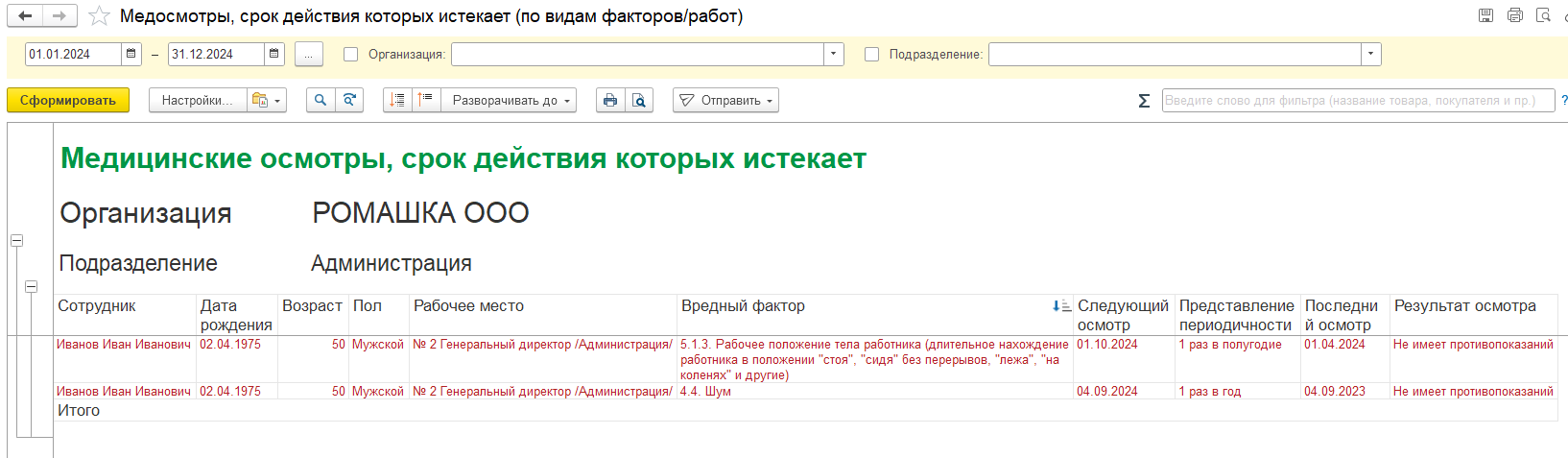
Task: Open the Настройки... dialog
Action: 197,100
